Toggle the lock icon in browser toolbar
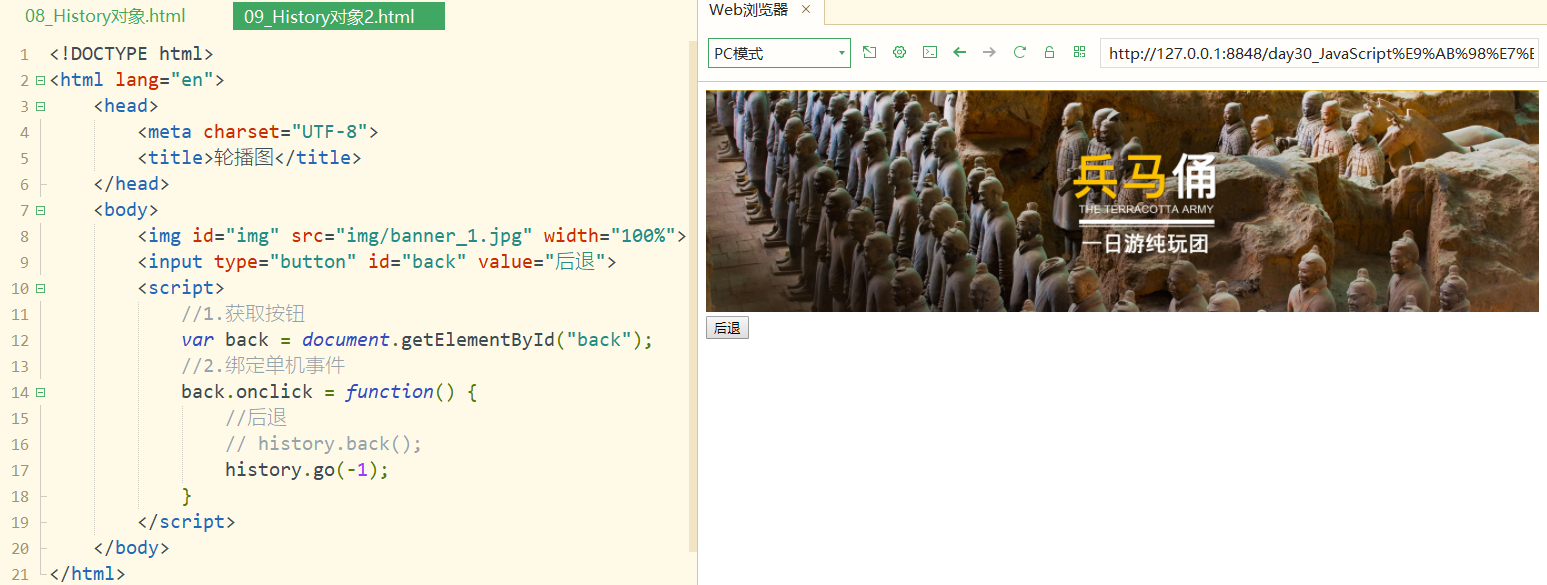1547x585 pixels. (1049, 52)
